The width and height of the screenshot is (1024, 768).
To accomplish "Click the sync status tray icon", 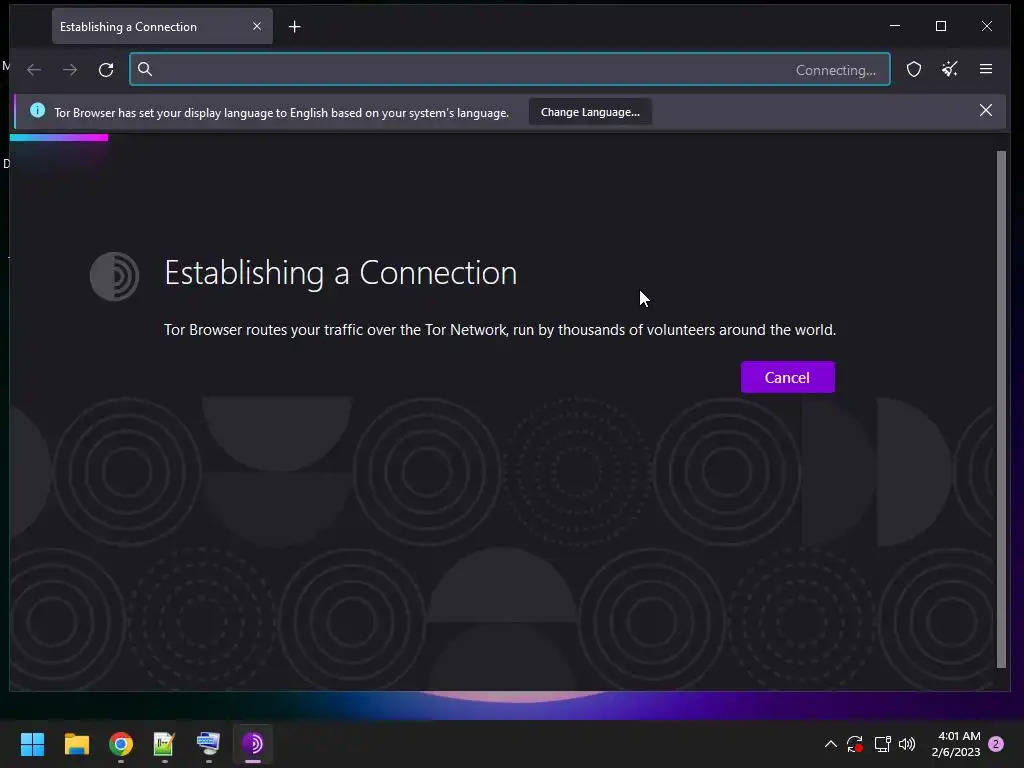I will pos(855,744).
